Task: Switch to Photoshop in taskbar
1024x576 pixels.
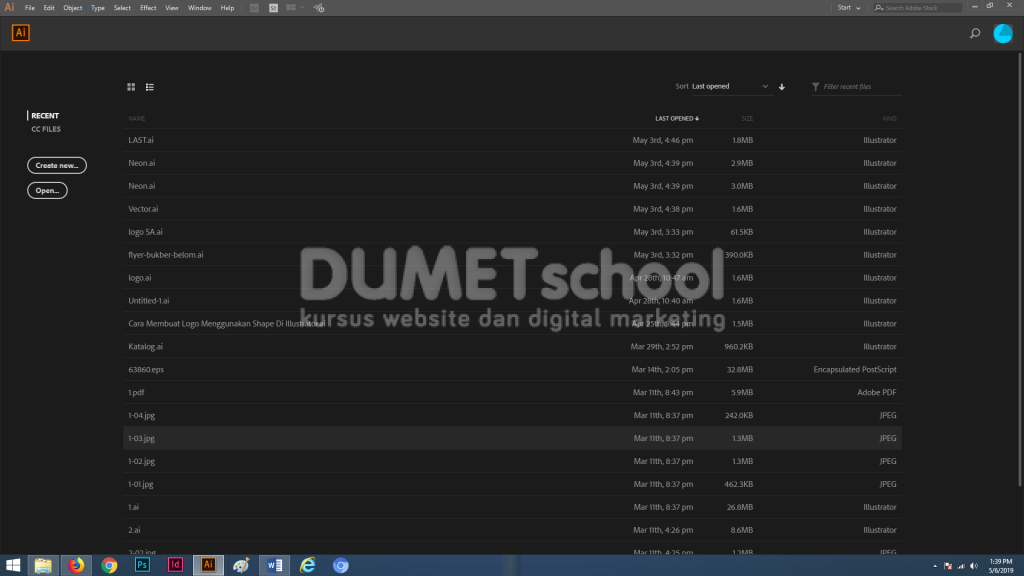Action: point(142,566)
